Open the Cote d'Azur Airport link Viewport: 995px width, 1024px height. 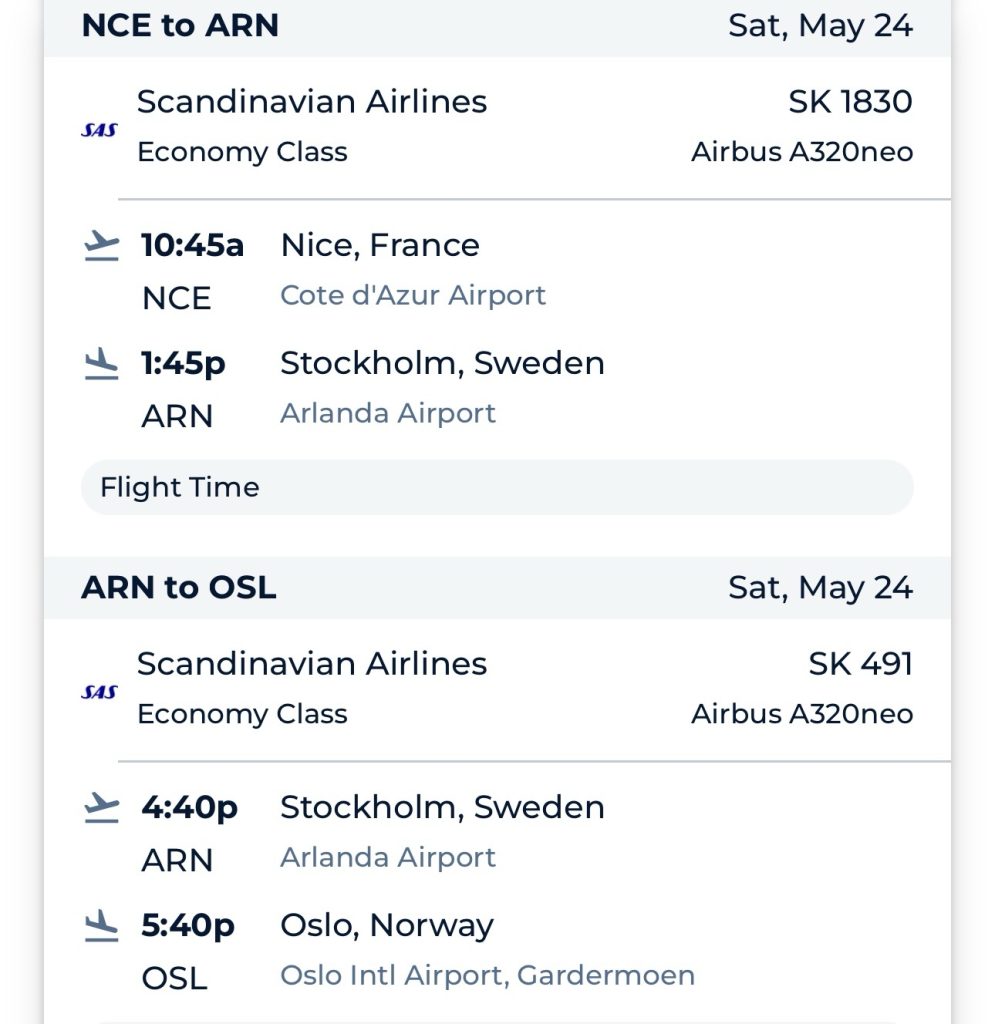click(413, 295)
